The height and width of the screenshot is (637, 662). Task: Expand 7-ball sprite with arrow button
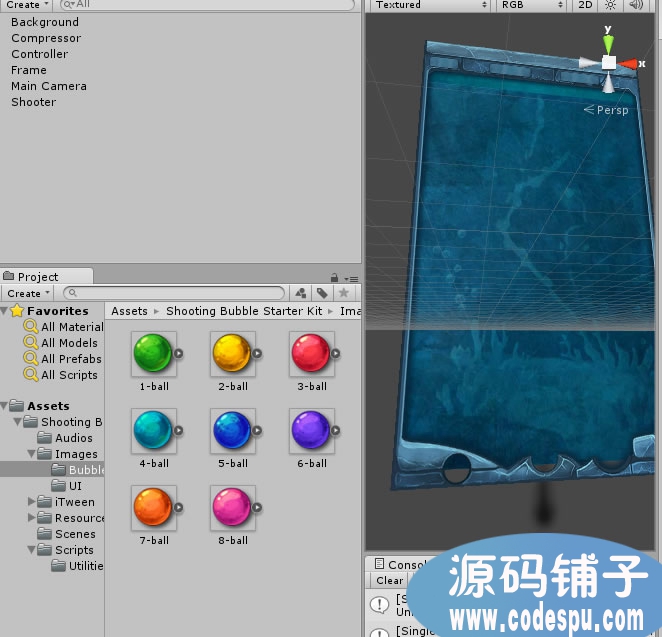click(x=179, y=507)
